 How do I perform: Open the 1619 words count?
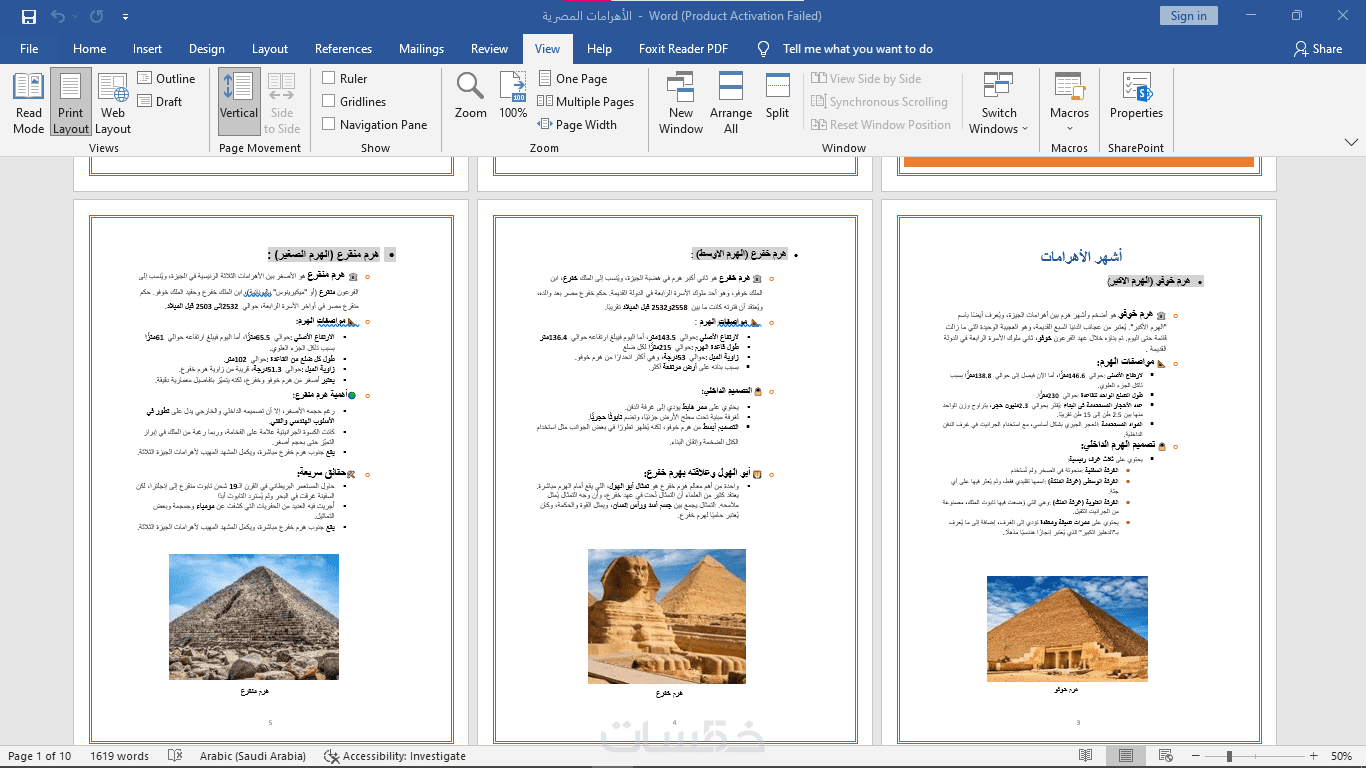[119, 756]
